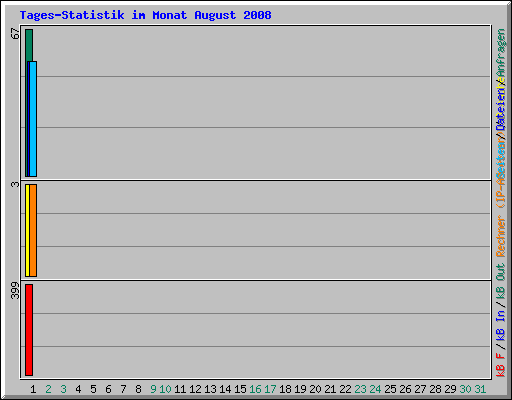This screenshot has width=512, height=400.
Task: Click day label '11' on the x-axis
Action: coord(180,389)
